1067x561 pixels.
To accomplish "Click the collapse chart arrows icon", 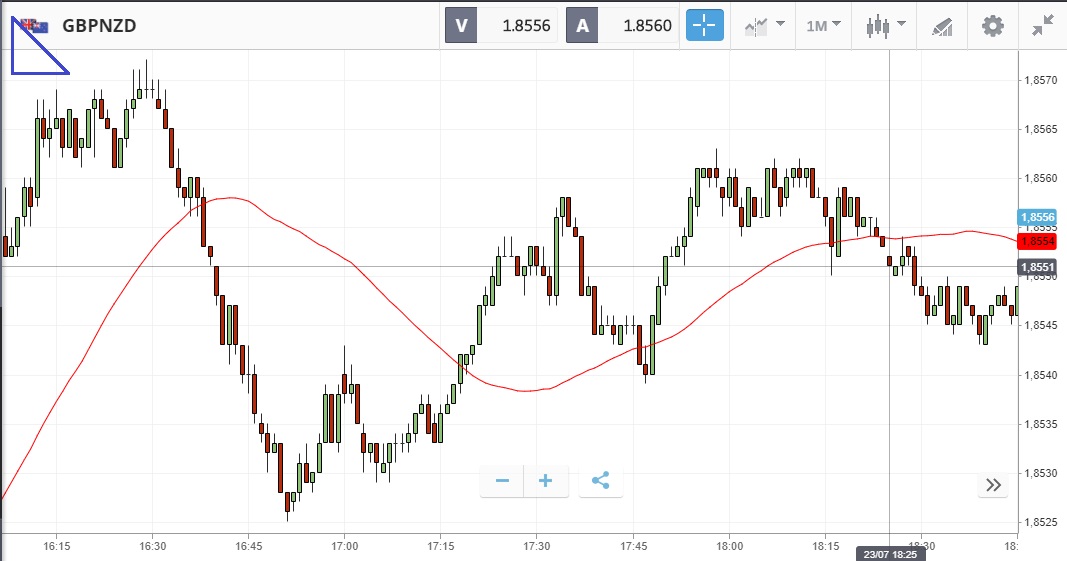I will tap(1044, 26).
